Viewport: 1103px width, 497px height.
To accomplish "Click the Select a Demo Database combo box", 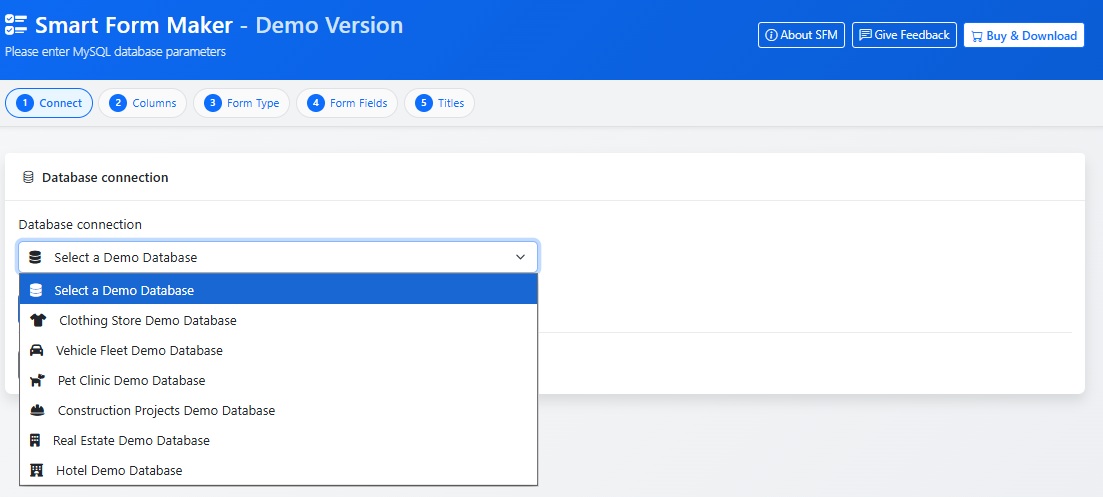I will click(x=279, y=257).
